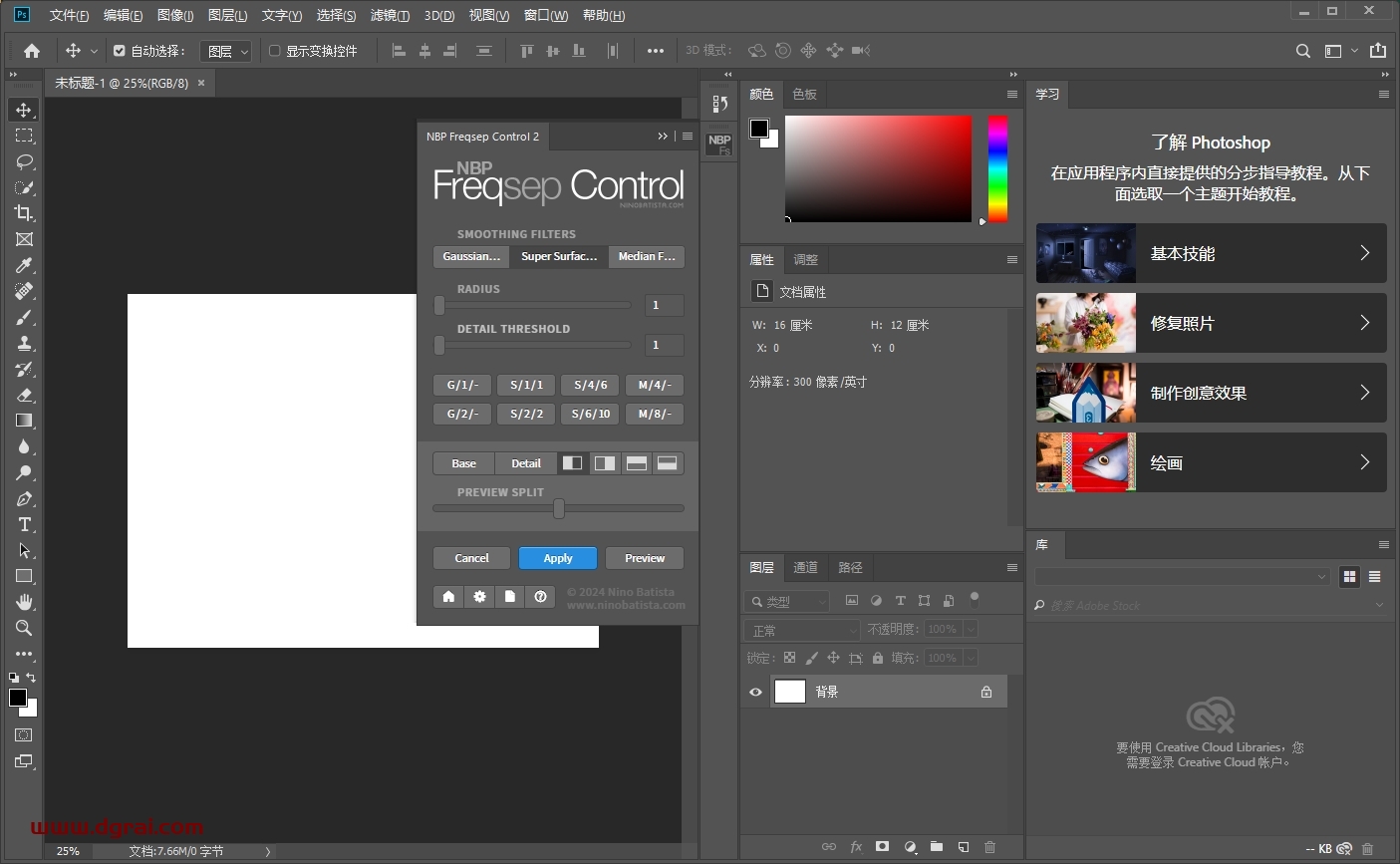Viewport: 1400px width, 864px height.
Task: Open blend mode dropdown showing 正常
Action: tap(802, 630)
